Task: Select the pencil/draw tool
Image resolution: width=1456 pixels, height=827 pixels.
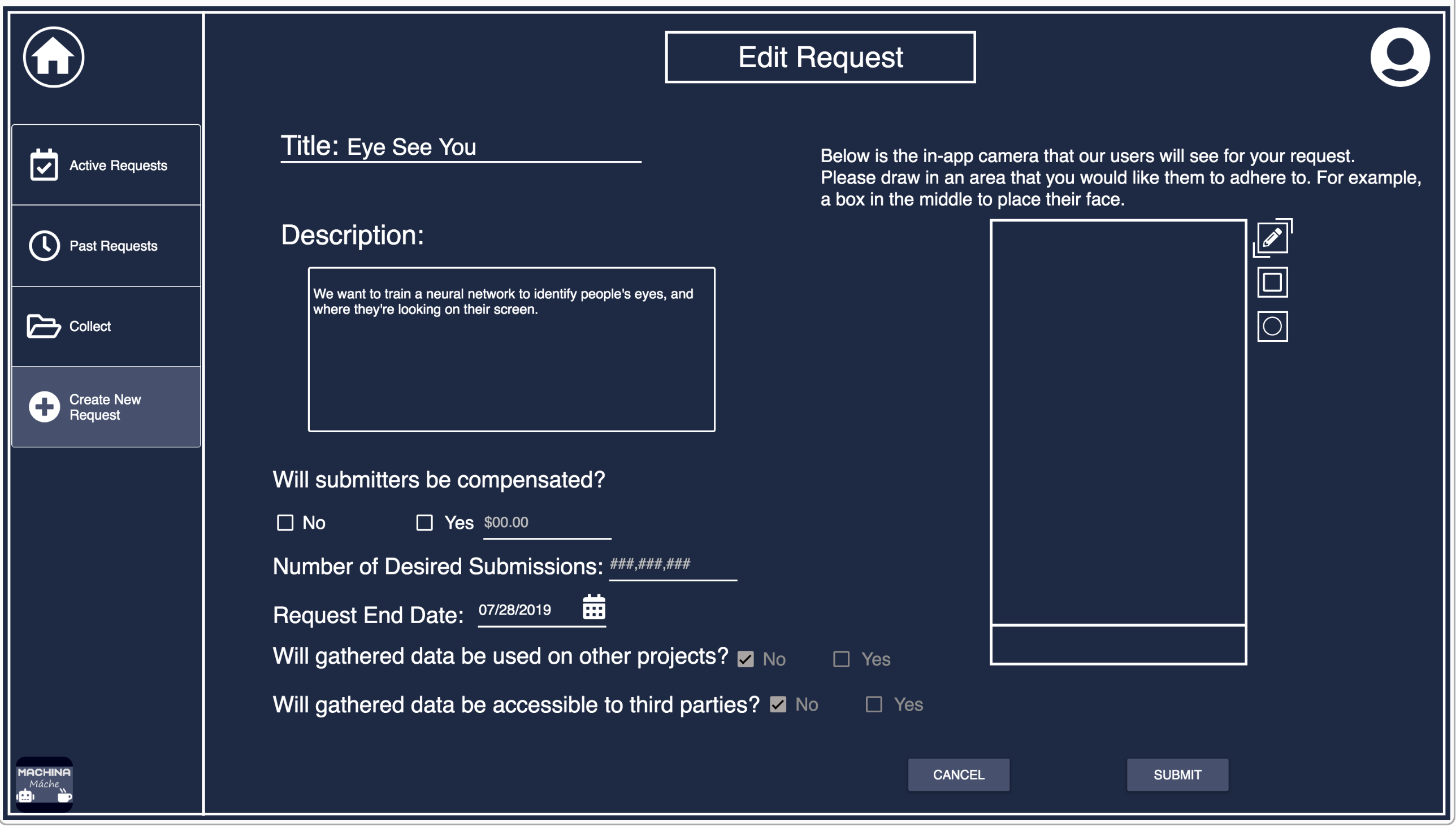Action: click(1272, 238)
